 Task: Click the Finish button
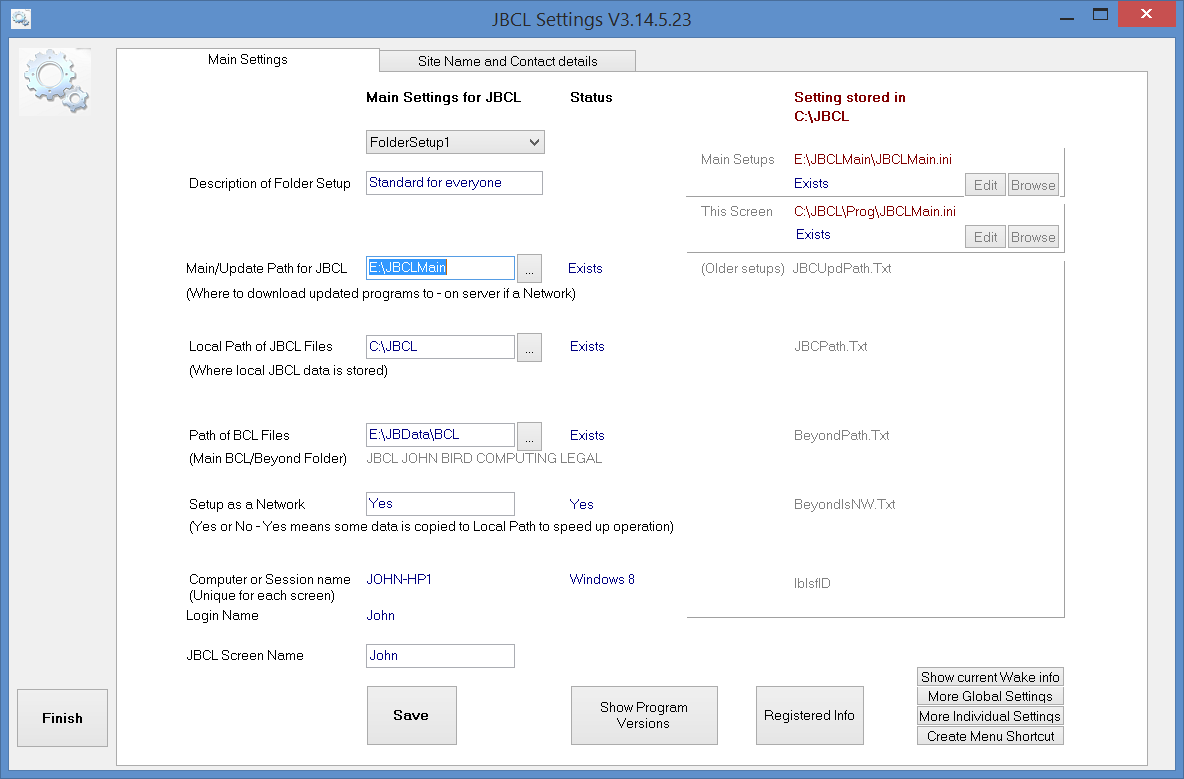point(62,717)
